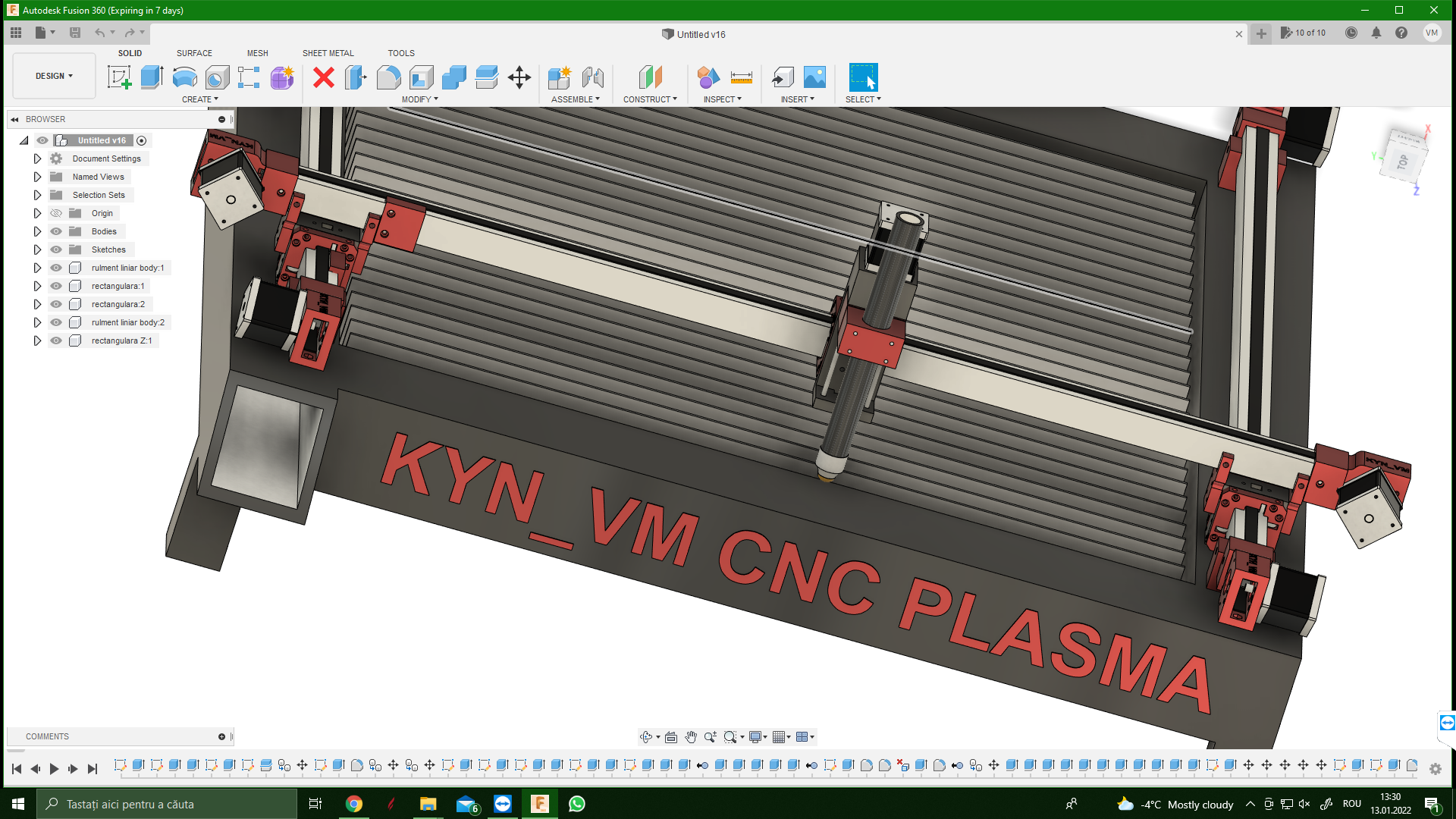Select the Move/Copy tool icon
Image resolution: width=1456 pixels, height=819 pixels.
pos(519,77)
